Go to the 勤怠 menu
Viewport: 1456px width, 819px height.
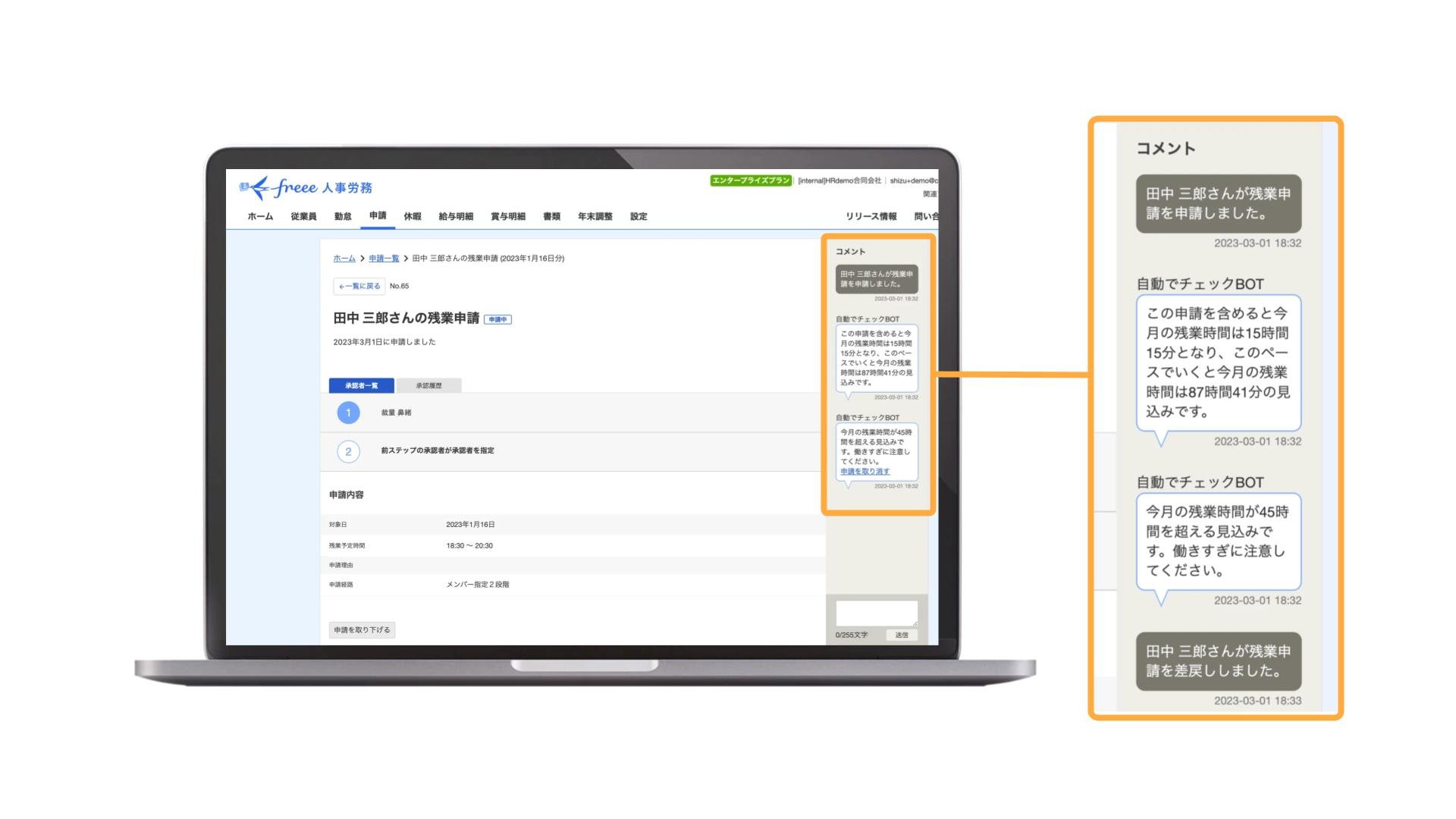click(x=343, y=216)
